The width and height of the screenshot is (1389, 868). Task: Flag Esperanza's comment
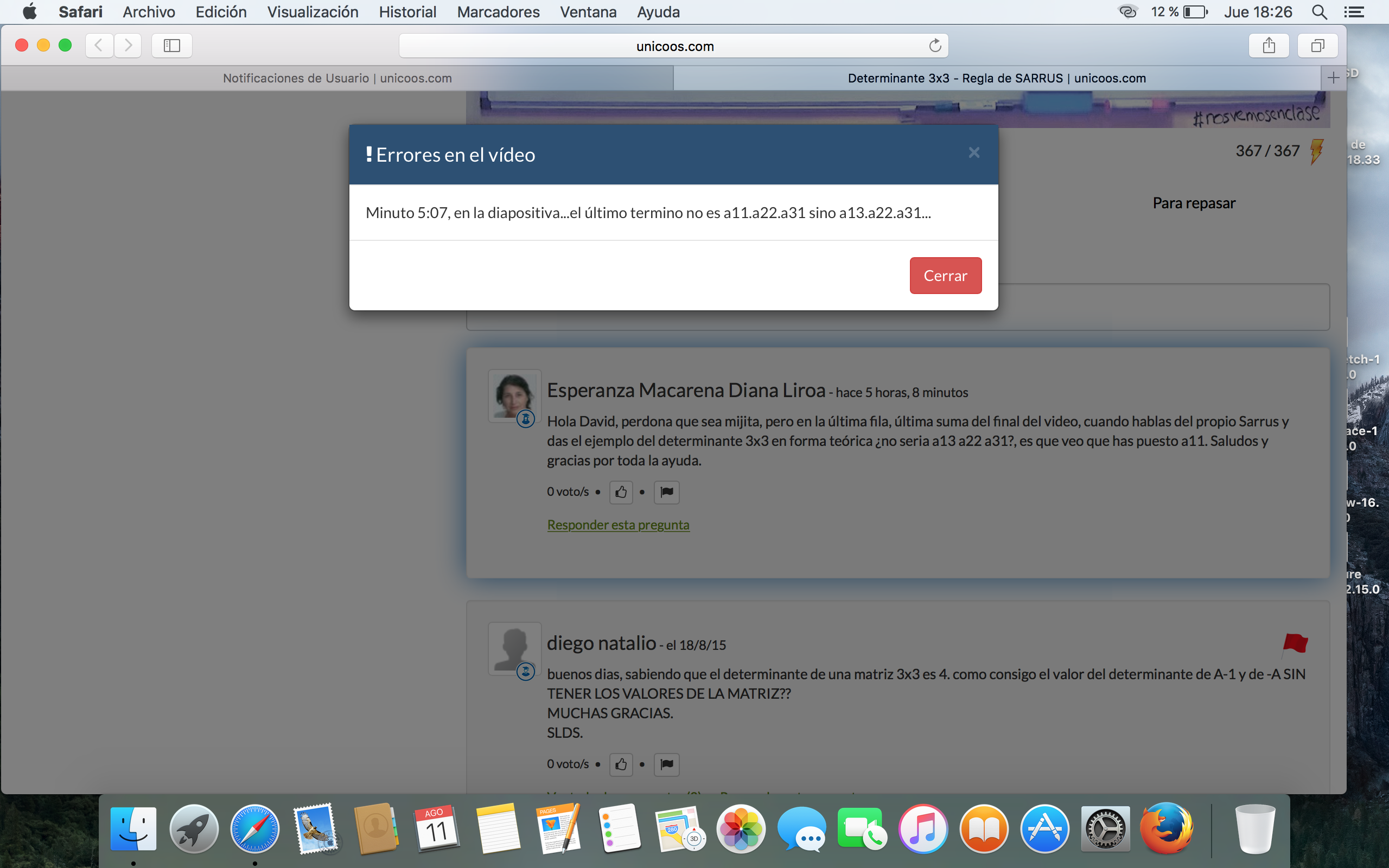tap(666, 492)
